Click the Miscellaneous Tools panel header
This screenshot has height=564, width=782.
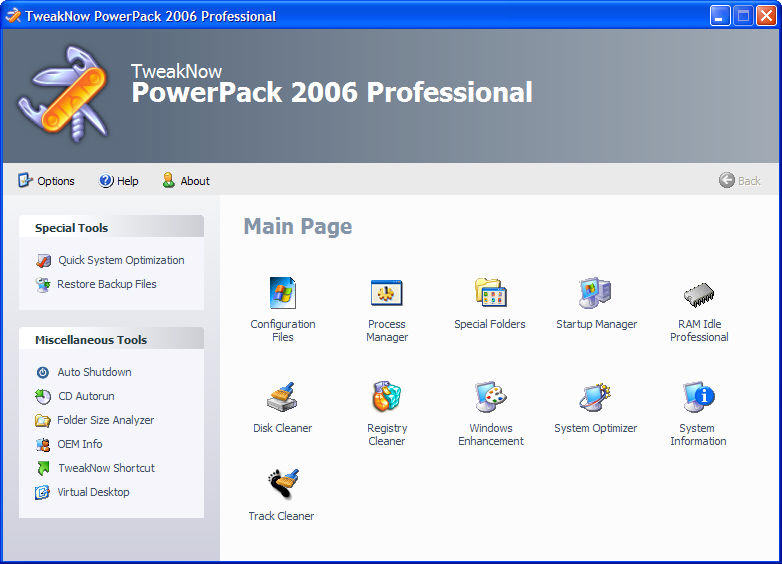[111, 339]
